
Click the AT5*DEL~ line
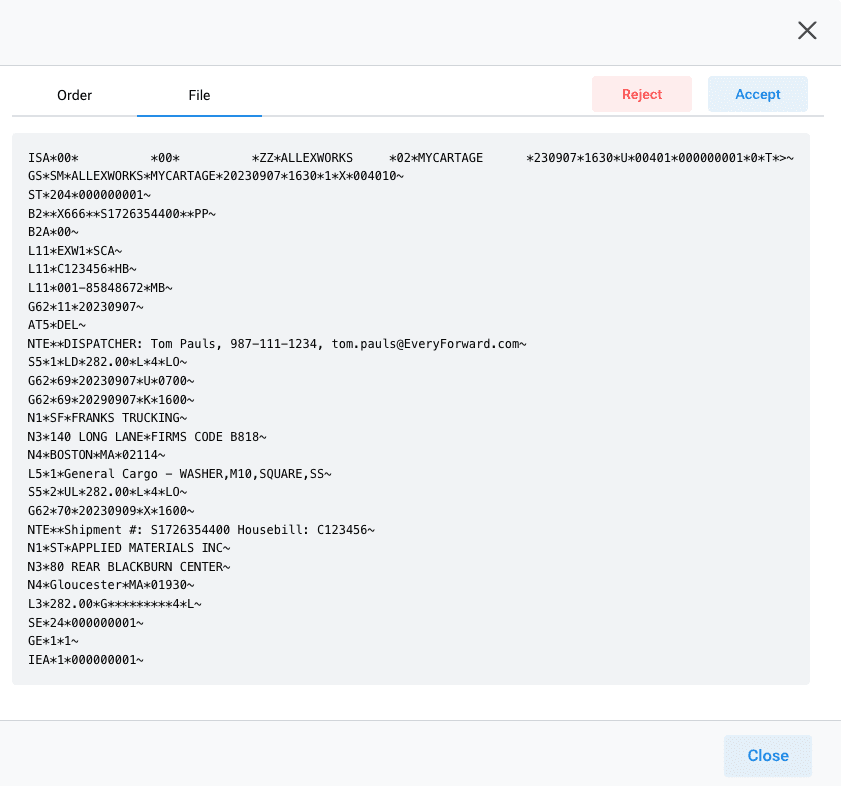(57, 325)
